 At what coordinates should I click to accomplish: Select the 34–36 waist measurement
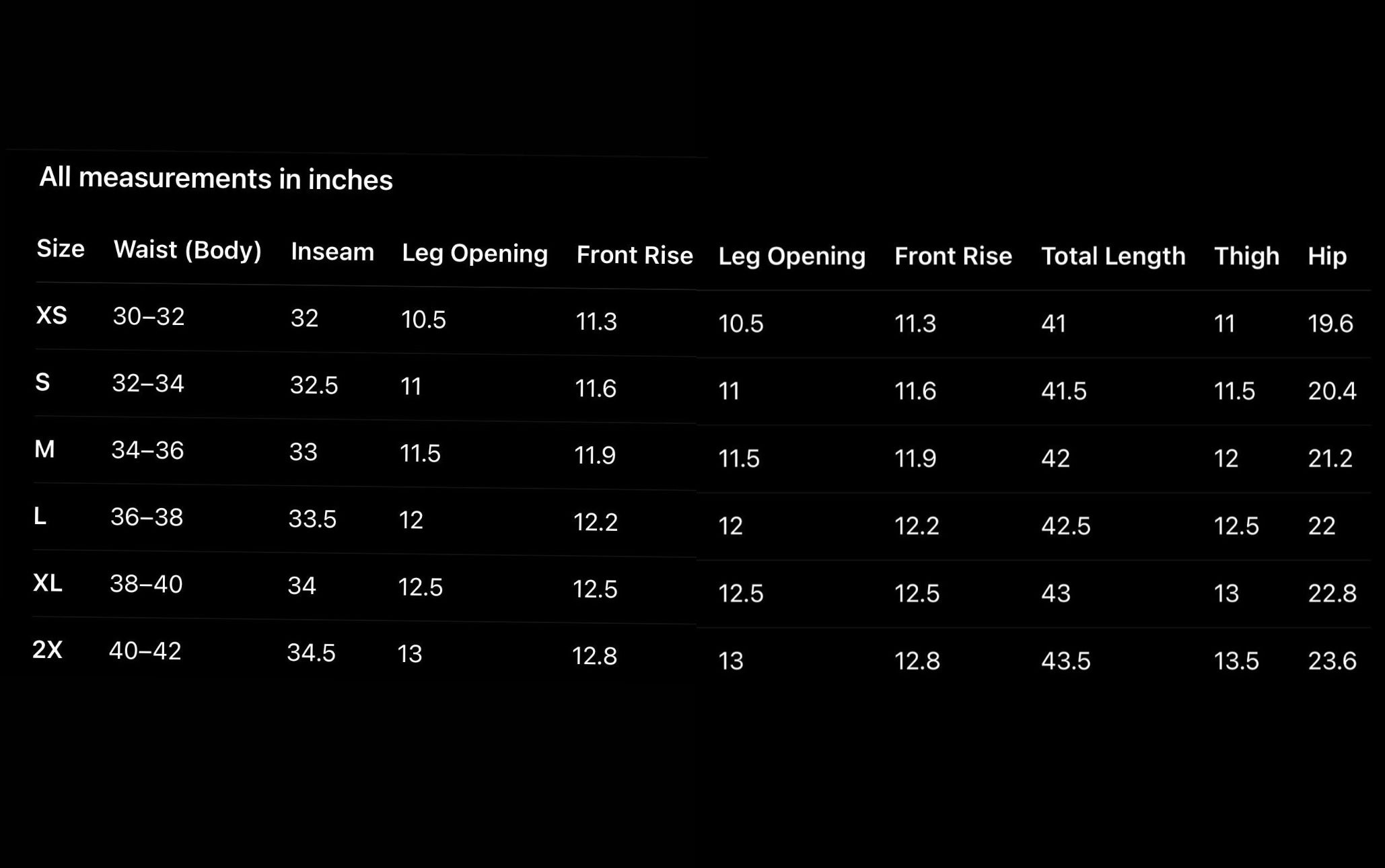click(x=147, y=450)
